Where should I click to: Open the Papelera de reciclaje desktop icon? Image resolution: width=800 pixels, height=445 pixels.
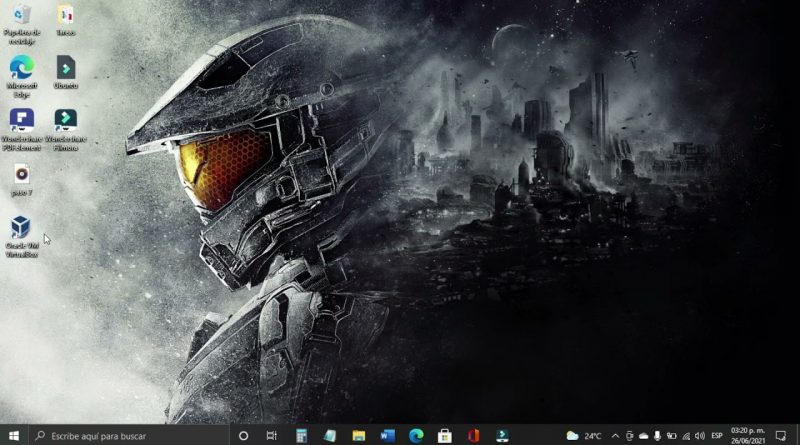tap(21, 24)
